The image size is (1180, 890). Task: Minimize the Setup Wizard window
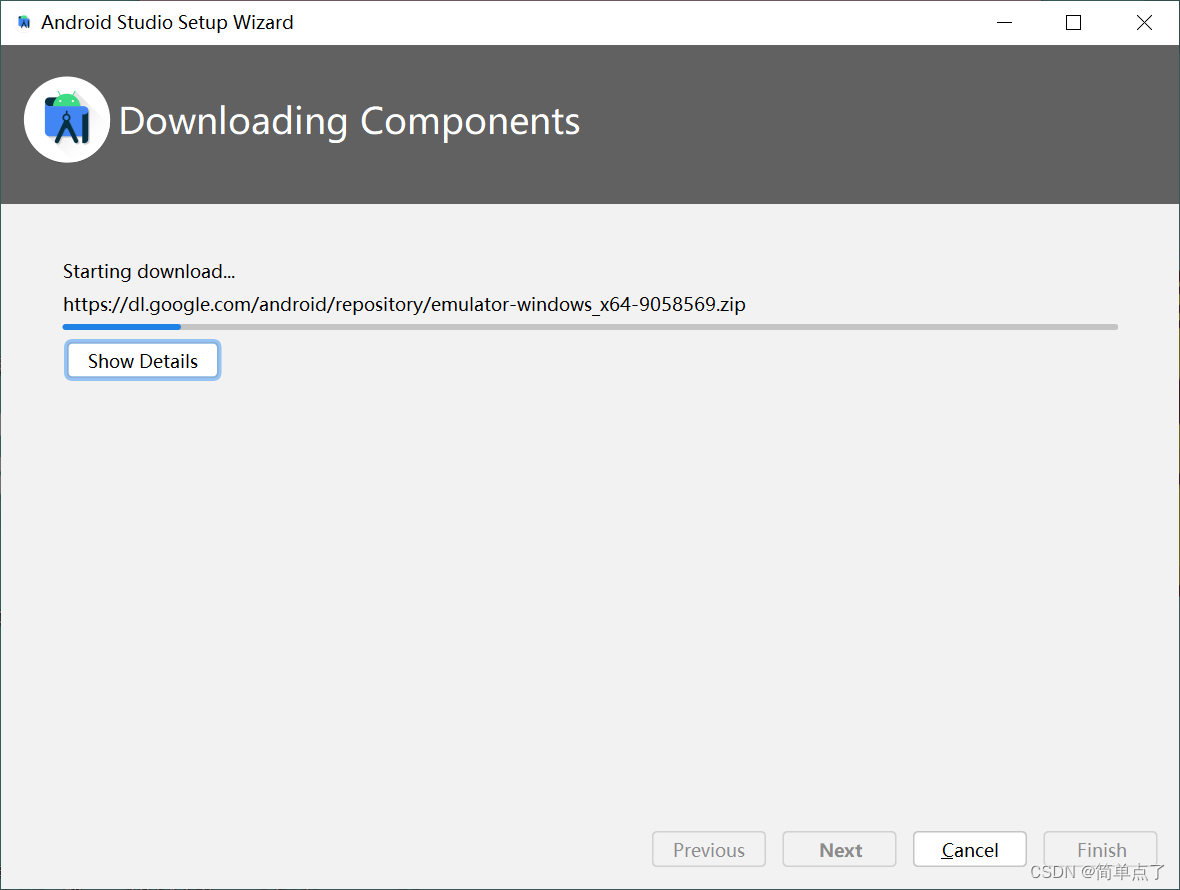[x=1004, y=21]
